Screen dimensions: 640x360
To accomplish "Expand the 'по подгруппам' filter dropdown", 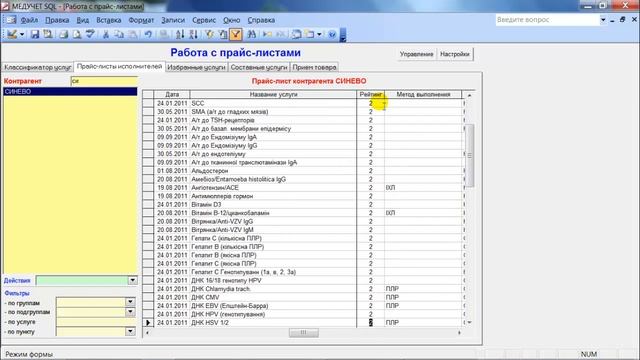I will (130, 311).
